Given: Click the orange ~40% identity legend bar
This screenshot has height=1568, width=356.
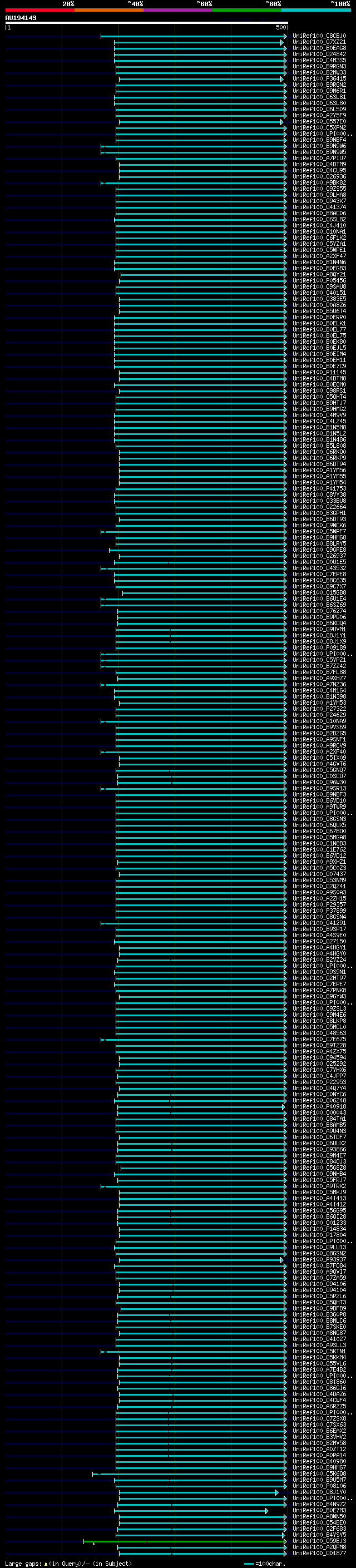Looking at the screenshot, I should click(109, 10).
